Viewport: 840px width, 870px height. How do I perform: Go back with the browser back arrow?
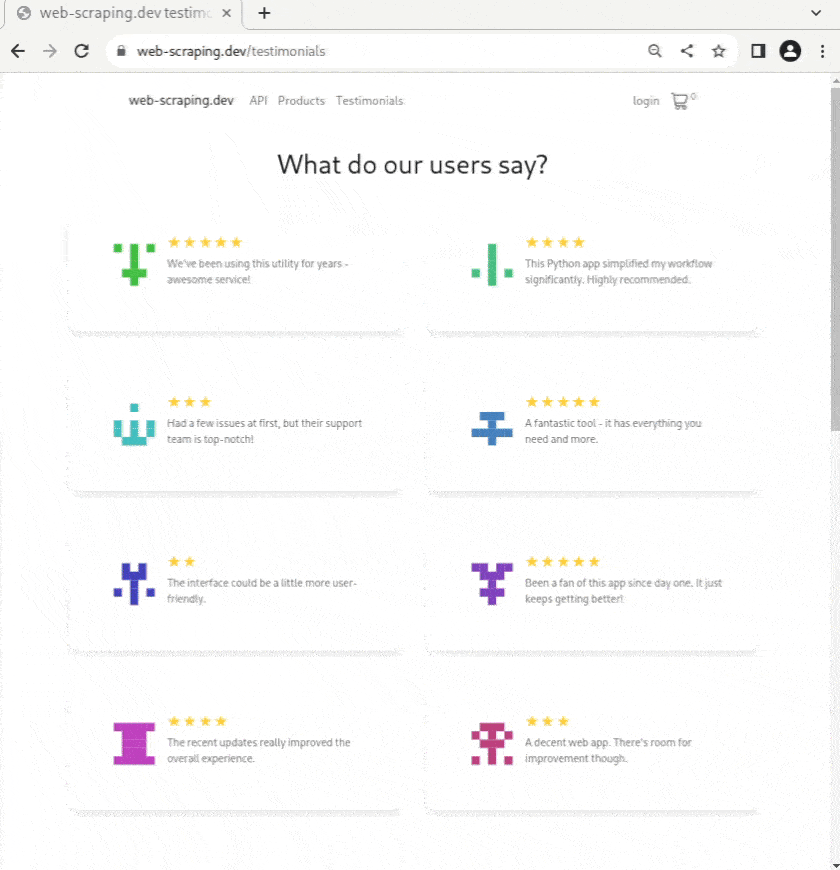click(17, 51)
